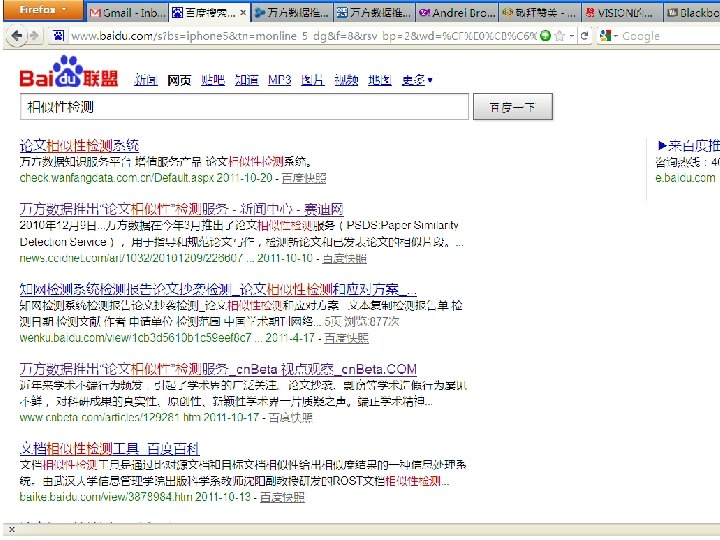Focus the Google search box

click(669, 36)
